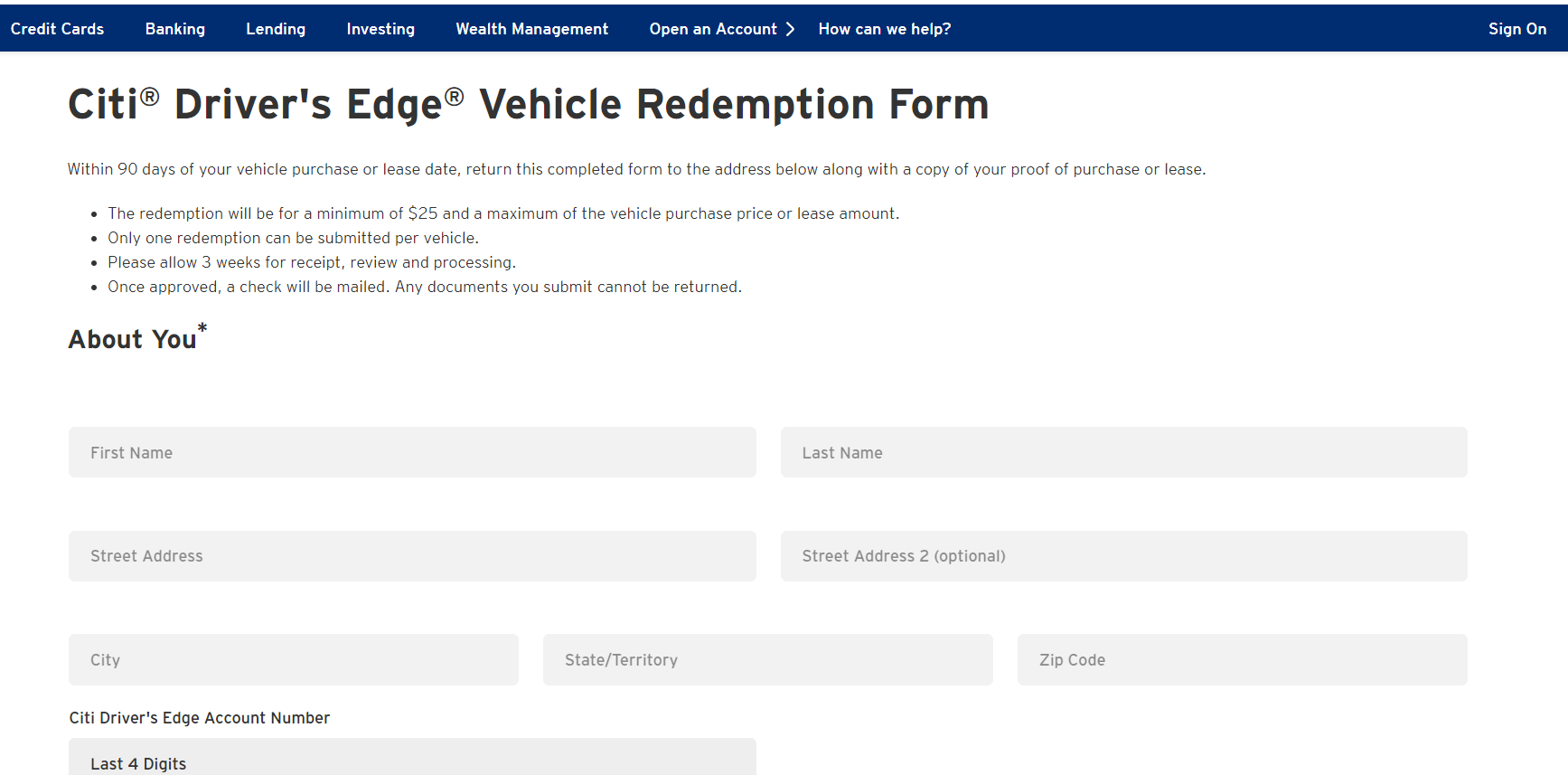
Task: Focus the Last Name field
Action: (1124, 452)
